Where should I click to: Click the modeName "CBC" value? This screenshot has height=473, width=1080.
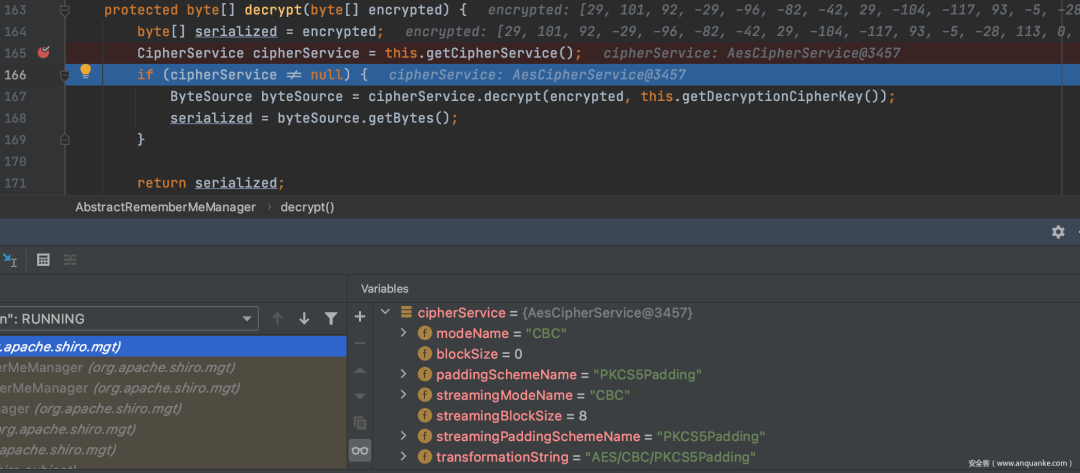point(548,333)
